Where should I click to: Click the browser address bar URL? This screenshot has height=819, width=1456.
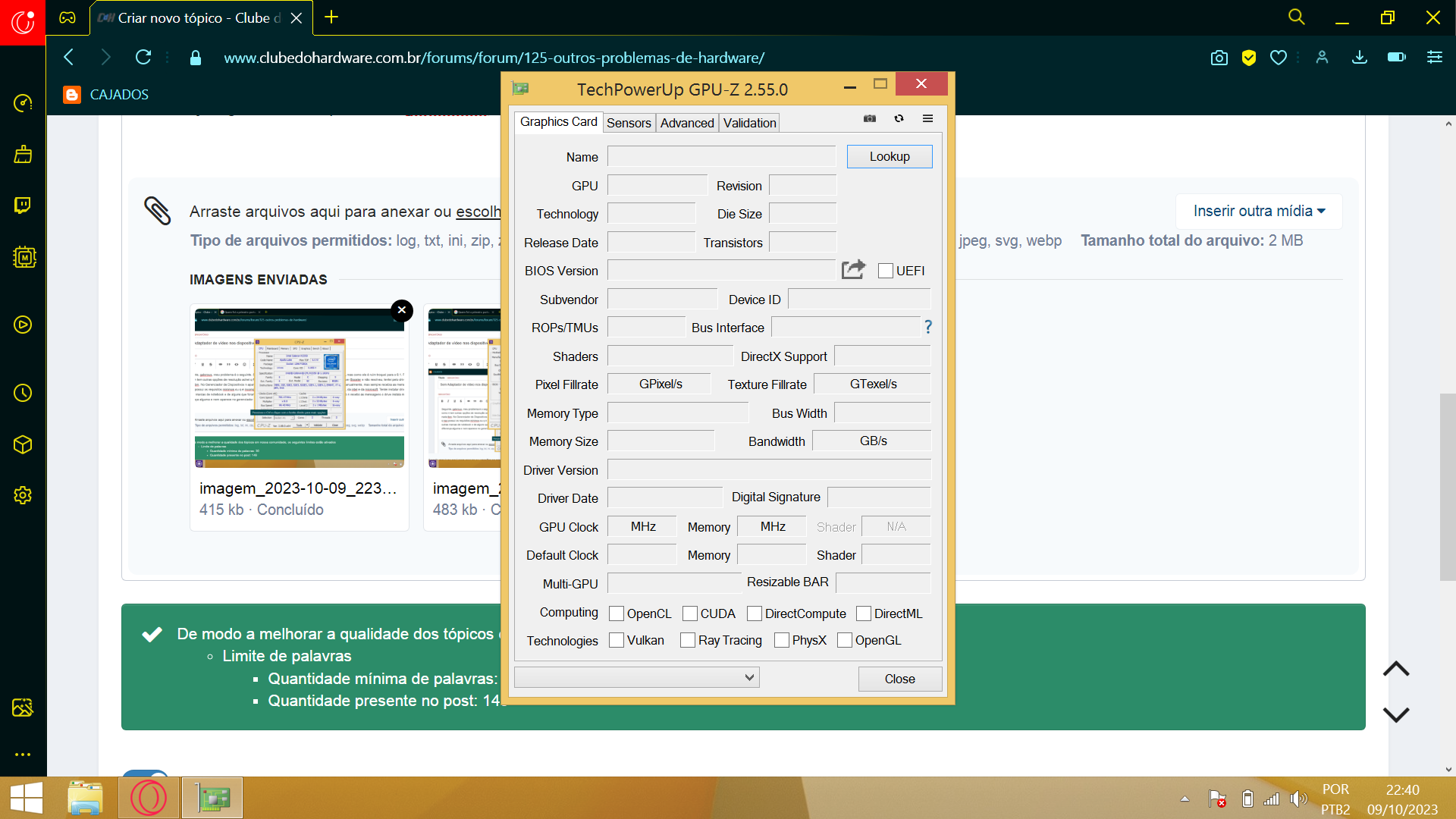point(494,58)
